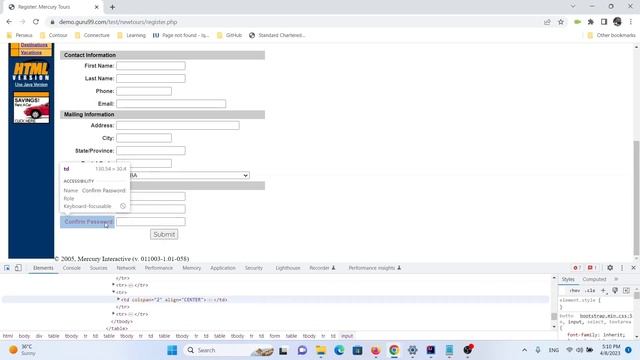Click the Elements panel scrollbar thumb
Screen dimensions: 640x360
coord(554,316)
